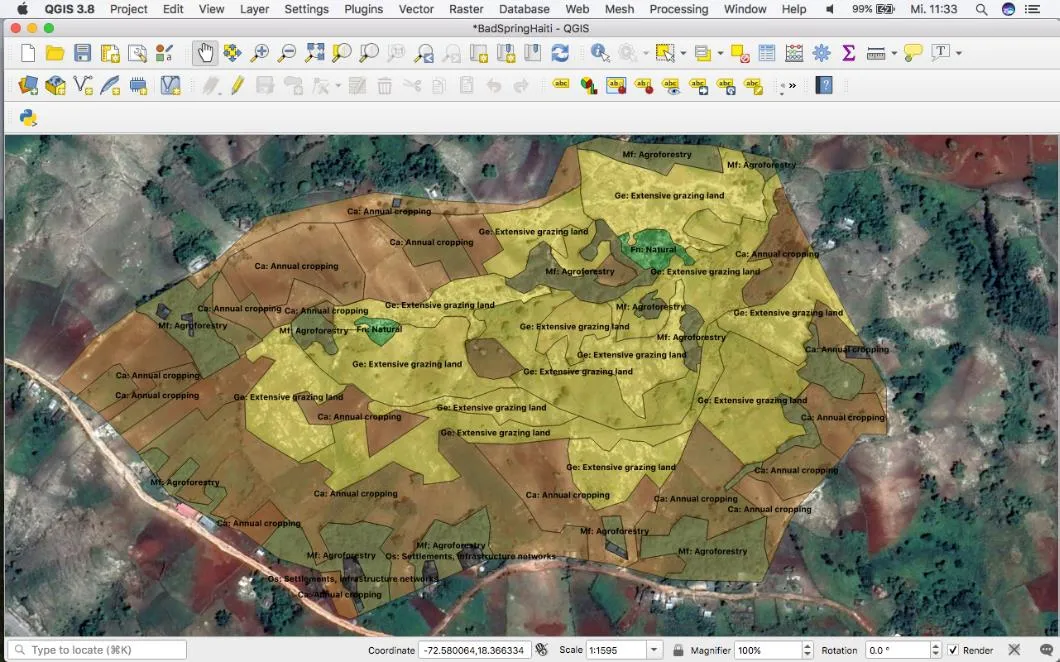Activate the Identify Features tool
Image resolution: width=1060 pixels, height=662 pixels.
[600, 53]
